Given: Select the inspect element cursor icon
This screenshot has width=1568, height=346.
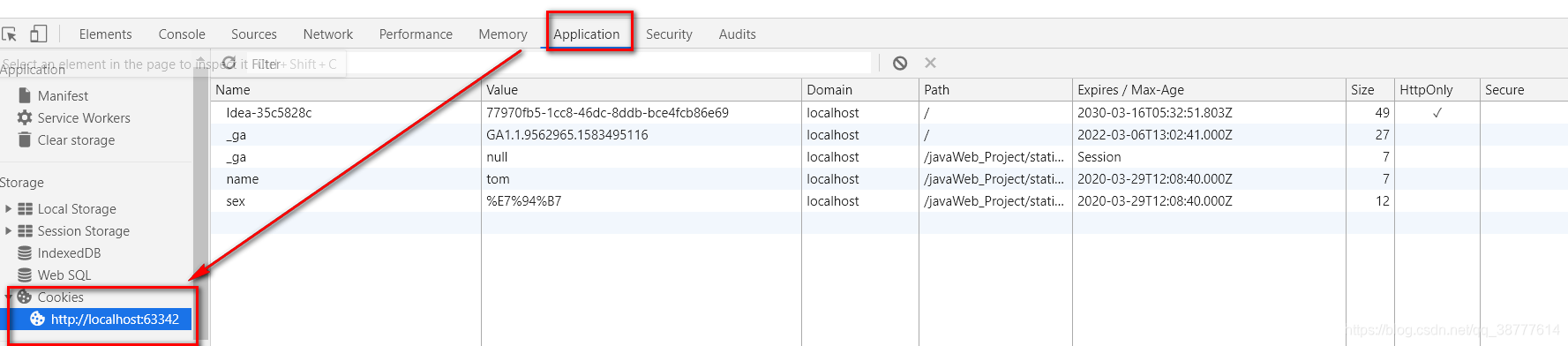Looking at the screenshot, I should point(10,34).
